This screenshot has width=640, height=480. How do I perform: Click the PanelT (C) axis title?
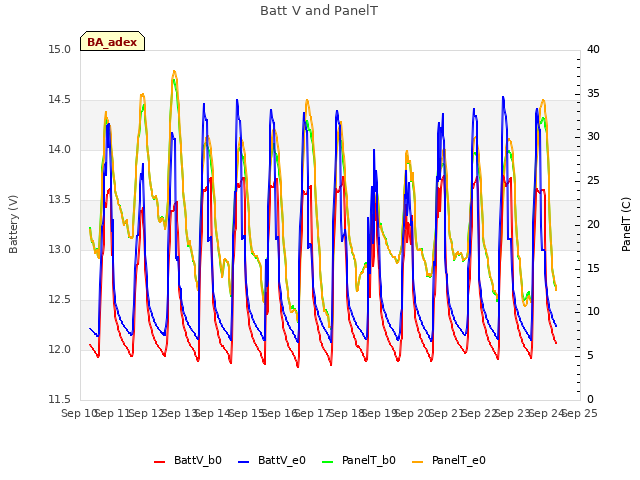[x=626, y=224]
